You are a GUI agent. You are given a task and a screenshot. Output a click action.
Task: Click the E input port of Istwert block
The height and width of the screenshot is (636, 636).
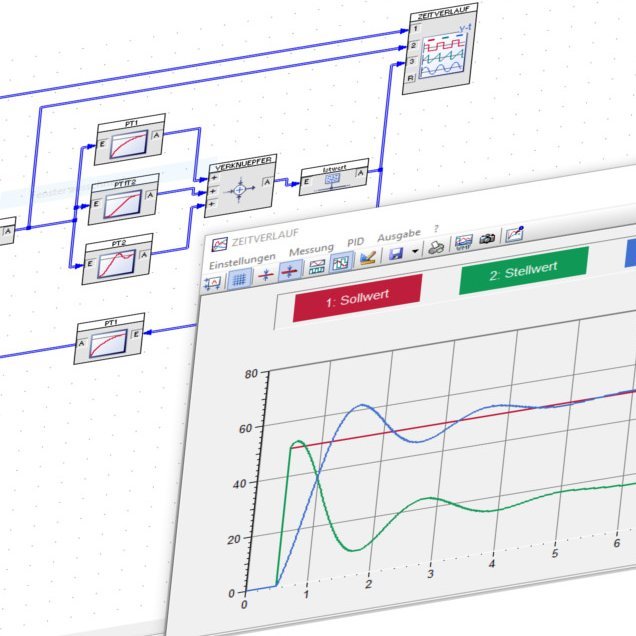[x=307, y=181]
